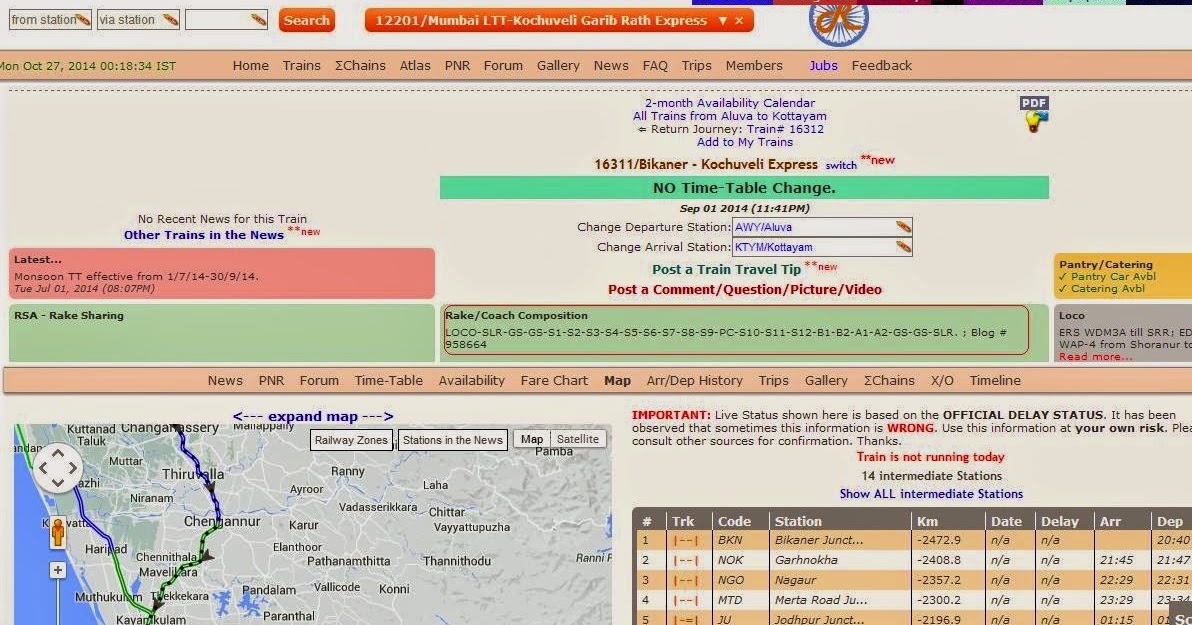Switch map to Map view
Screen dimensions: 1192x625
pos(532,439)
